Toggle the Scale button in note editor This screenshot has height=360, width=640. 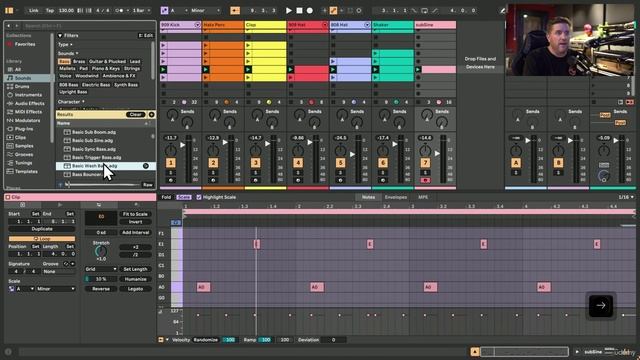pos(184,198)
